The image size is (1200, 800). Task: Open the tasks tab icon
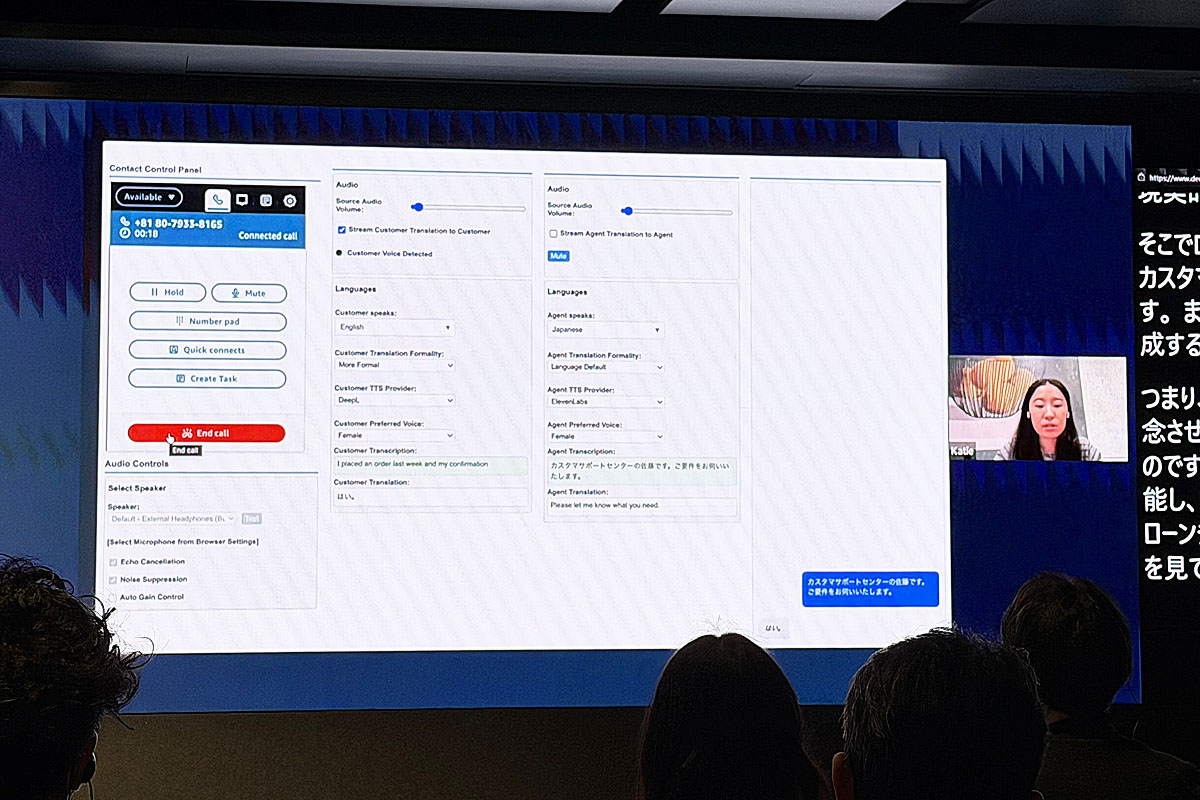[266, 200]
